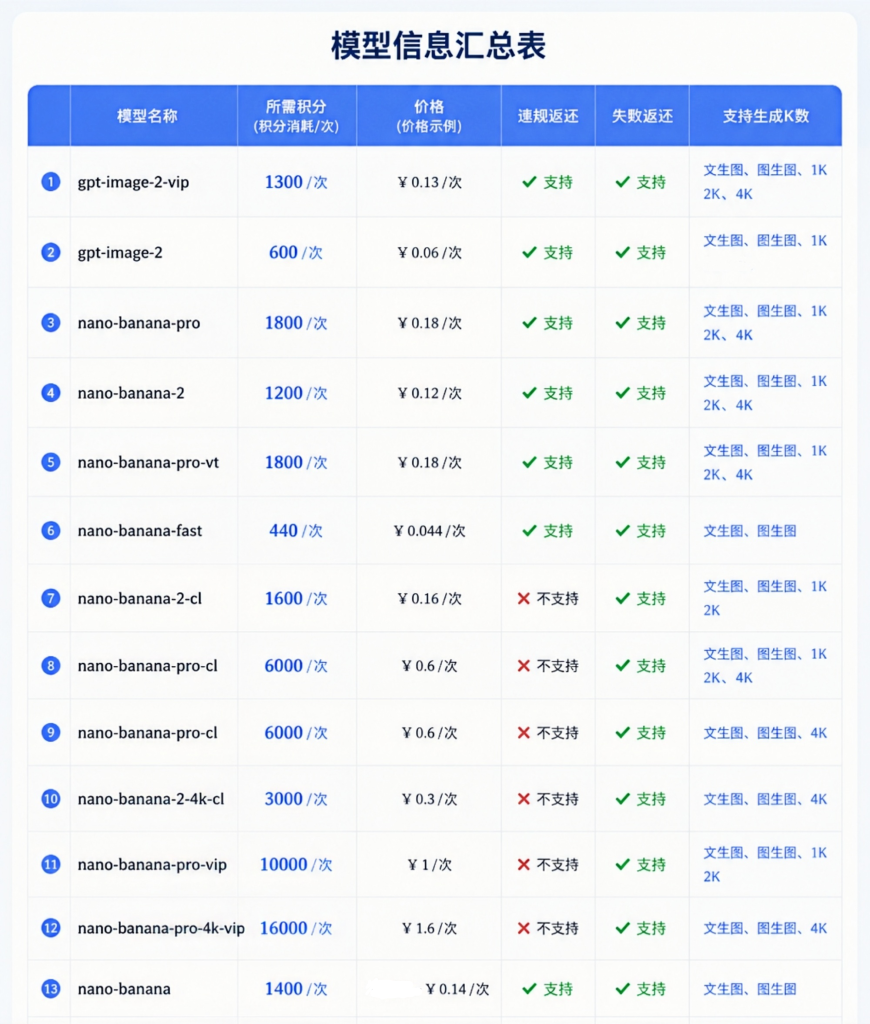This screenshot has width=870, height=1024.
Task: Click the red cross in row number 9
Action: click(x=523, y=733)
